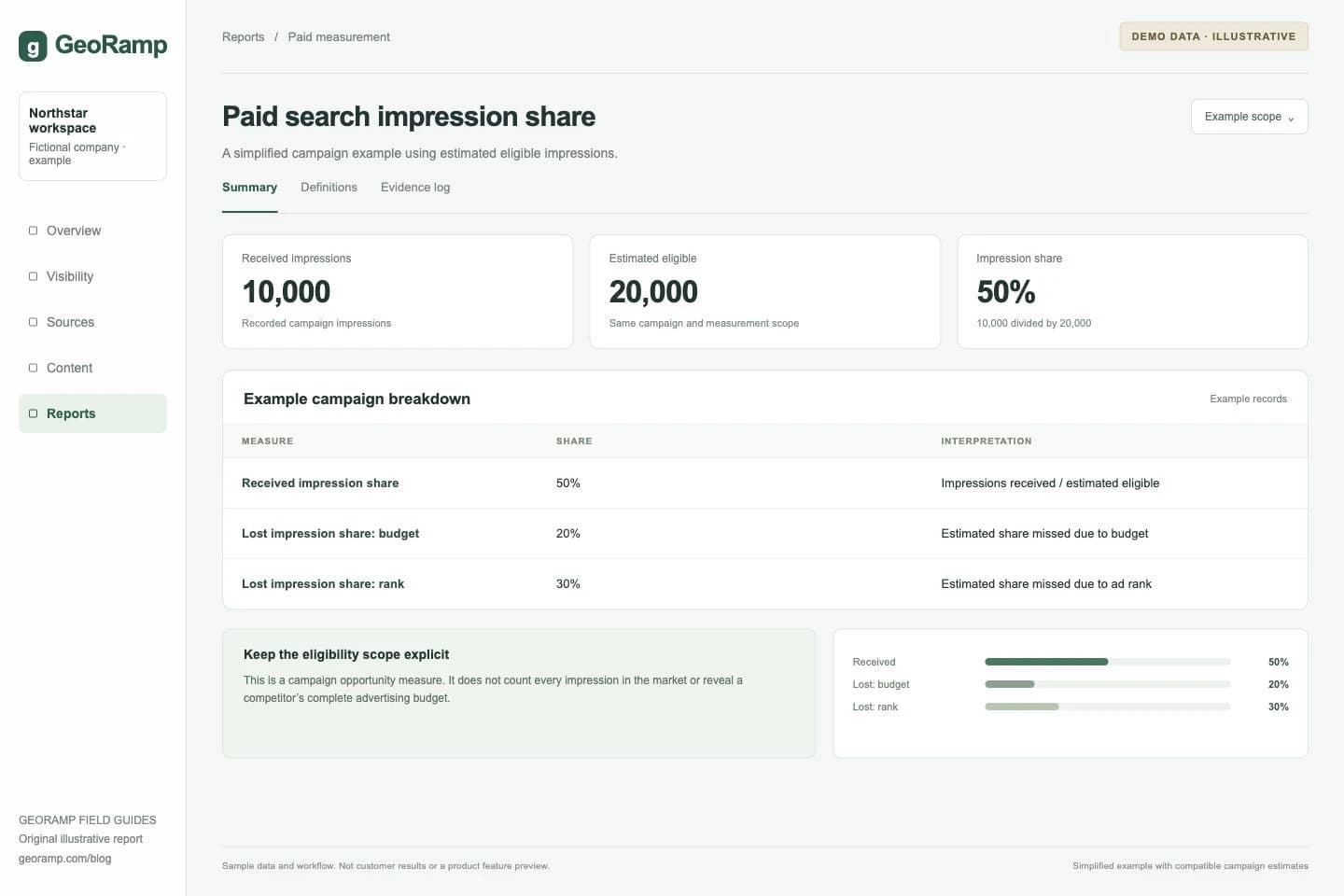Viewport: 1344px width, 896px height.
Task: Open the Overview section
Action: 92,231
